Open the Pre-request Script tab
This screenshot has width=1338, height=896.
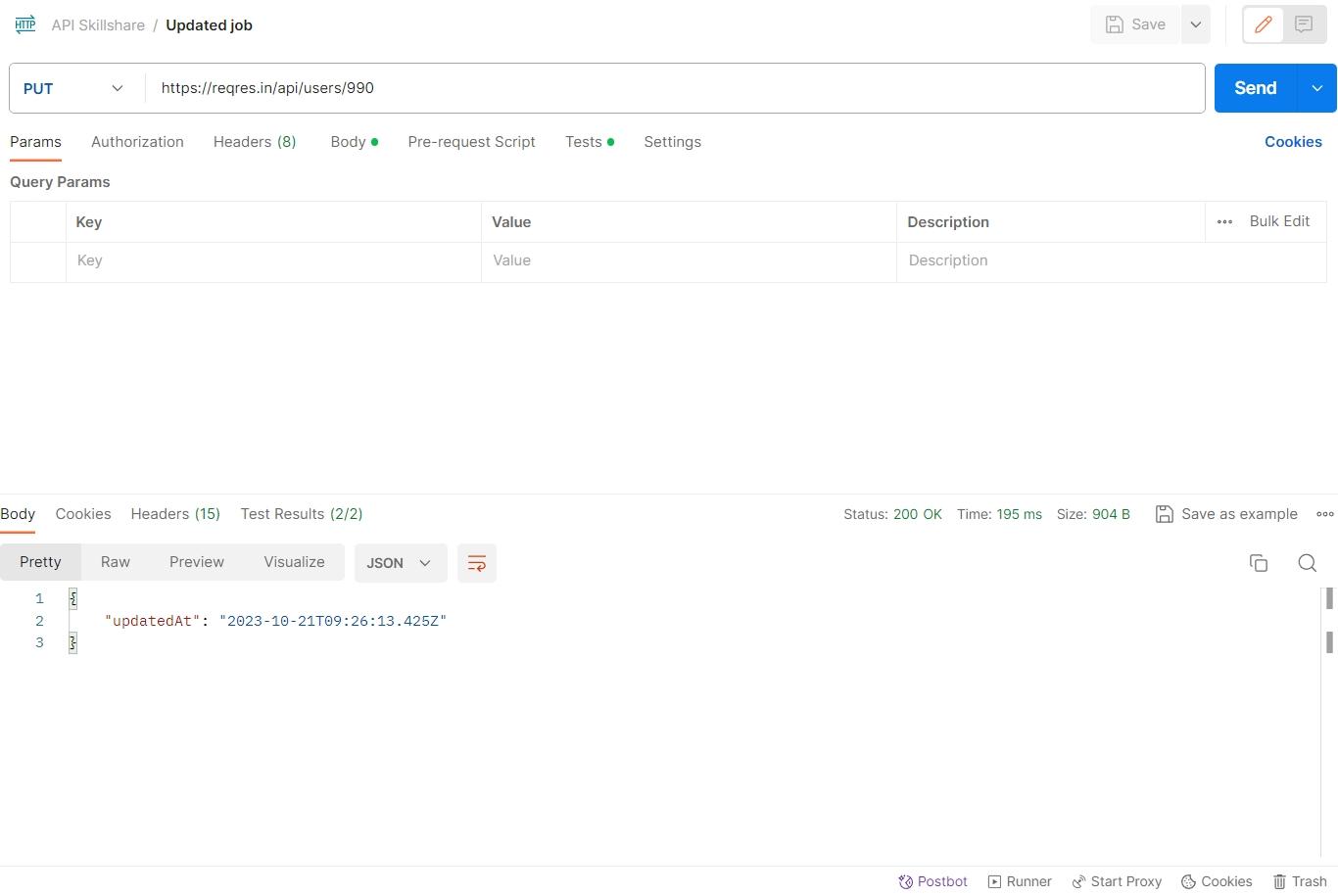pyautogui.click(x=471, y=142)
